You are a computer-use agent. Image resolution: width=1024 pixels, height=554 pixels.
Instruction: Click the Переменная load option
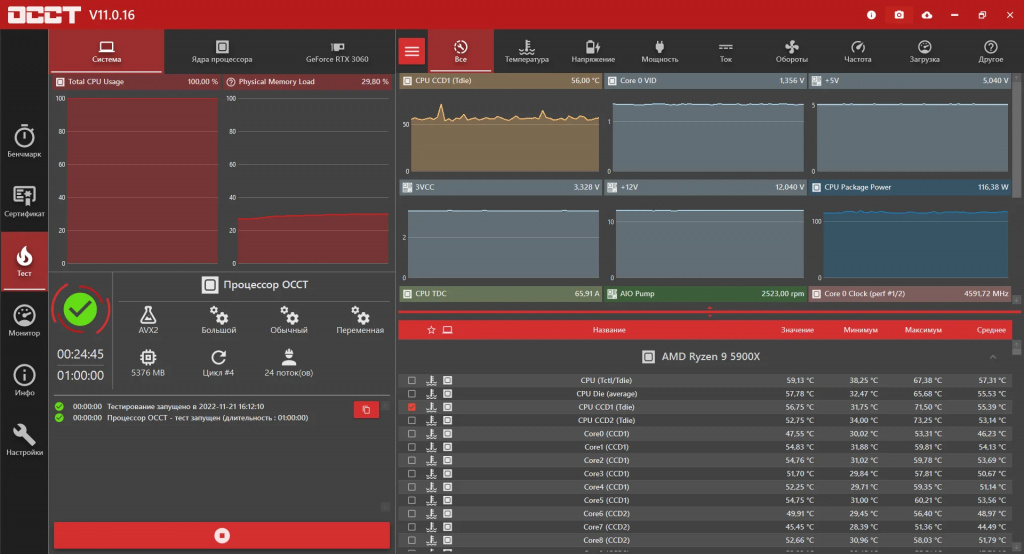(x=360, y=320)
